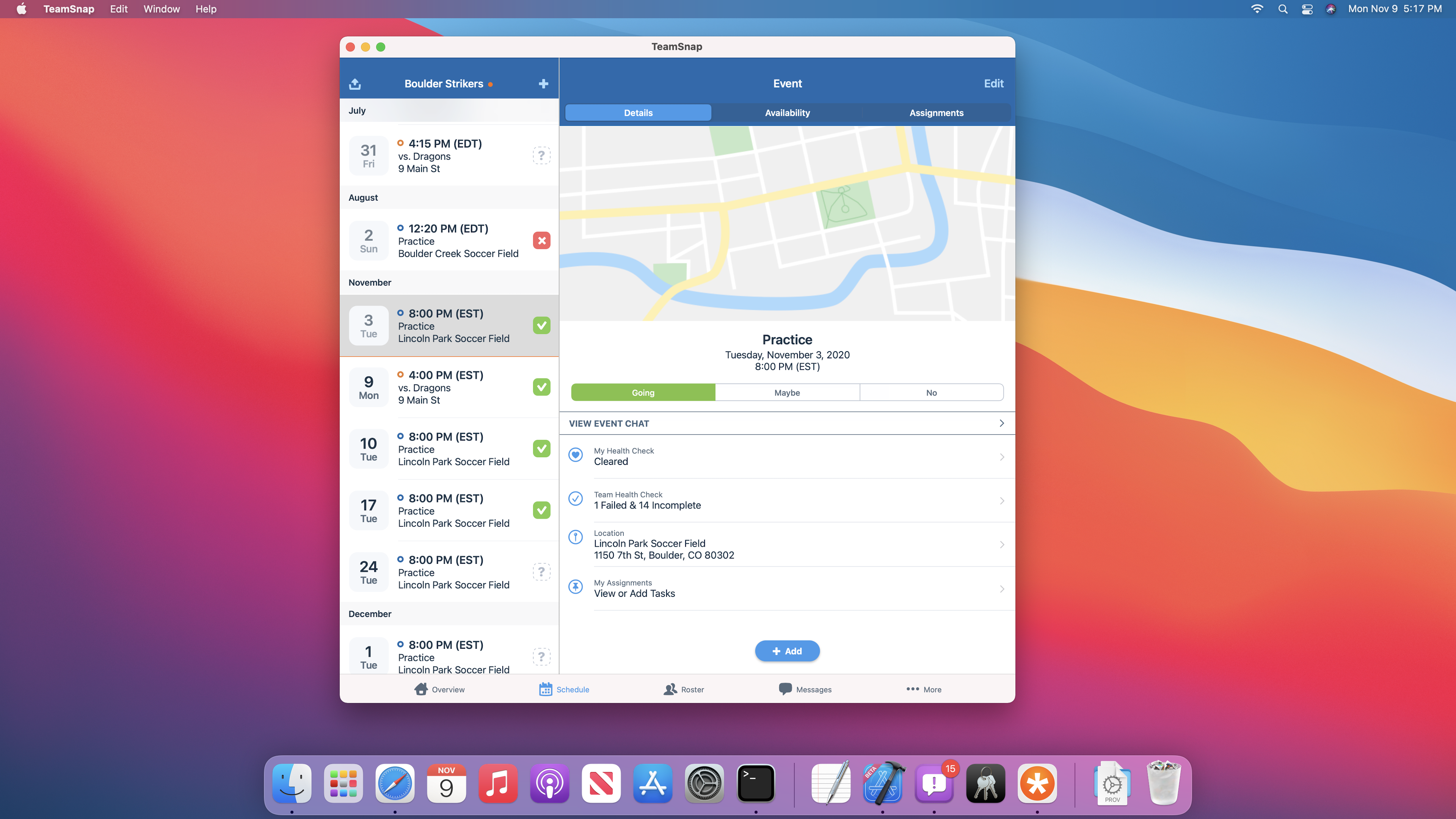Image resolution: width=1456 pixels, height=819 pixels.
Task: Open Calendar app in the dock
Action: (x=446, y=783)
